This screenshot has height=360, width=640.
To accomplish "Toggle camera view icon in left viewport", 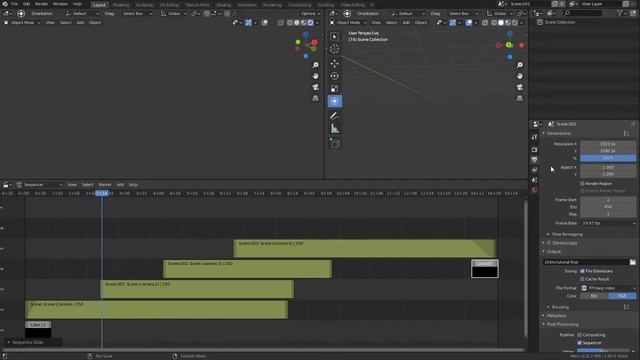I will 316,87.
